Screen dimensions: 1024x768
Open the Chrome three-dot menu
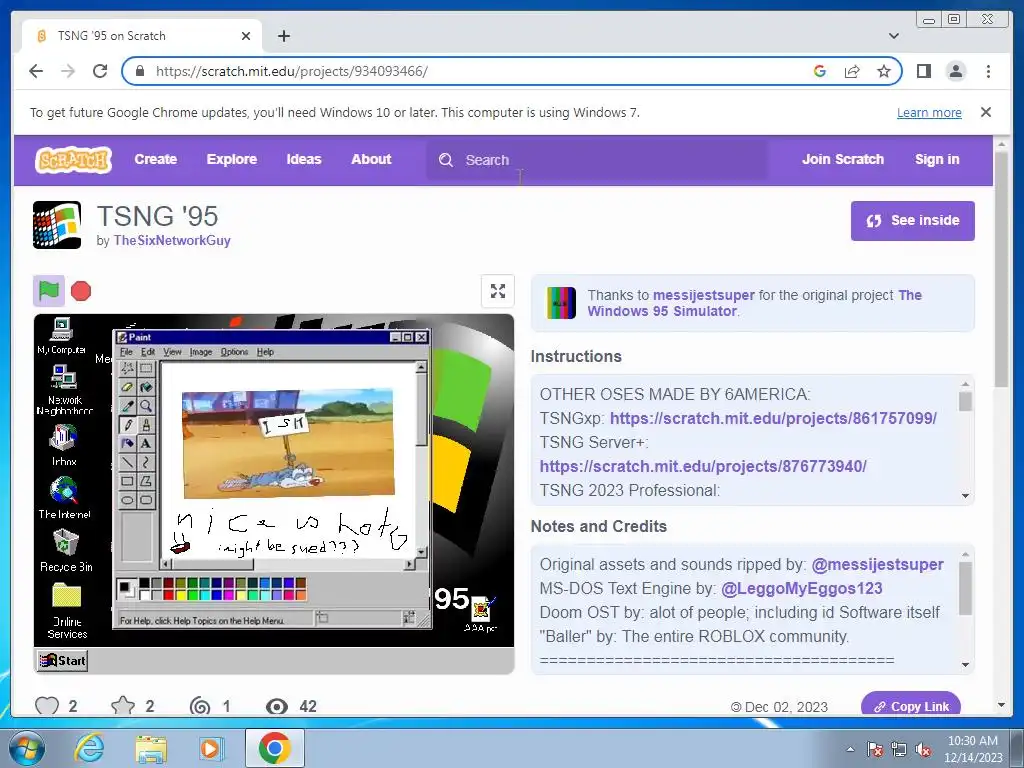click(988, 71)
